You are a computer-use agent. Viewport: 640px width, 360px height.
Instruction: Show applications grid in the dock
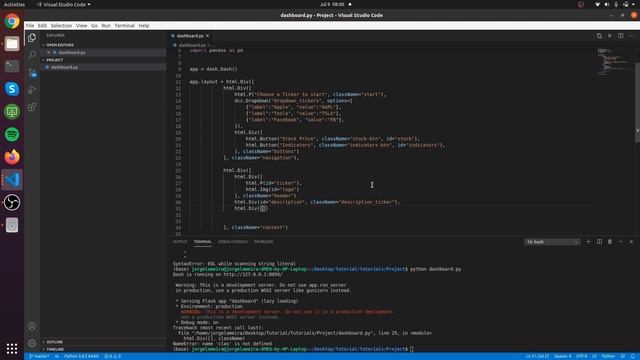[12, 348]
